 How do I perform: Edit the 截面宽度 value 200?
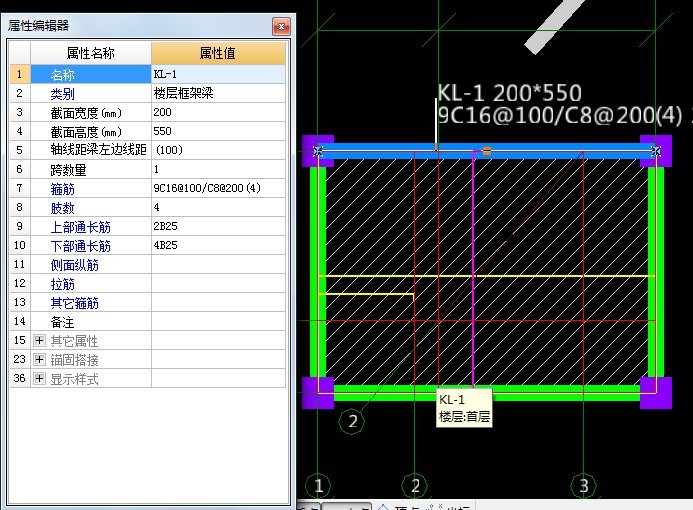218,112
